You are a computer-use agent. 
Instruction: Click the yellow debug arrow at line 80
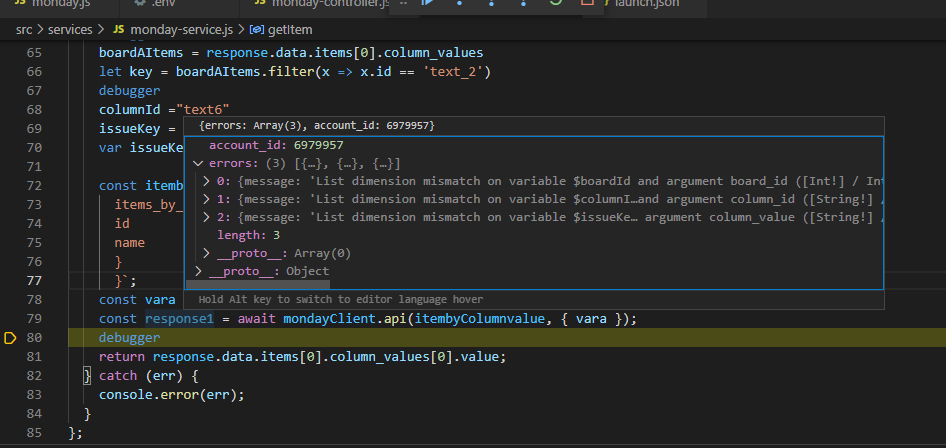coord(10,338)
